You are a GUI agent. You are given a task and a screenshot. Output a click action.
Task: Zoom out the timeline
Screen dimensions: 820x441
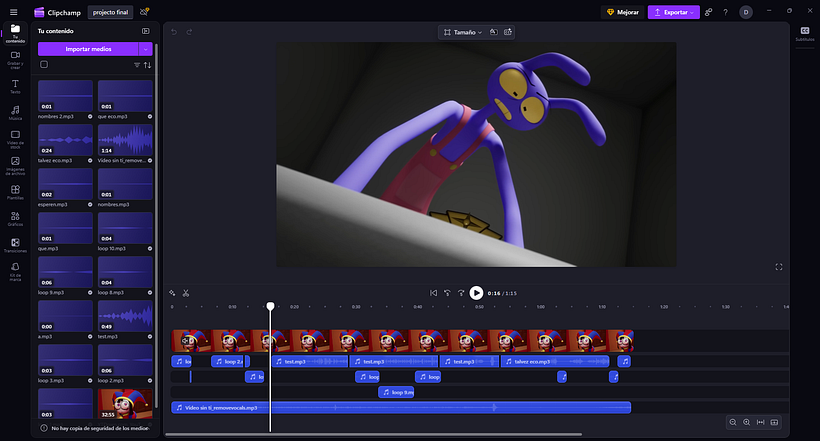pyautogui.click(x=733, y=423)
